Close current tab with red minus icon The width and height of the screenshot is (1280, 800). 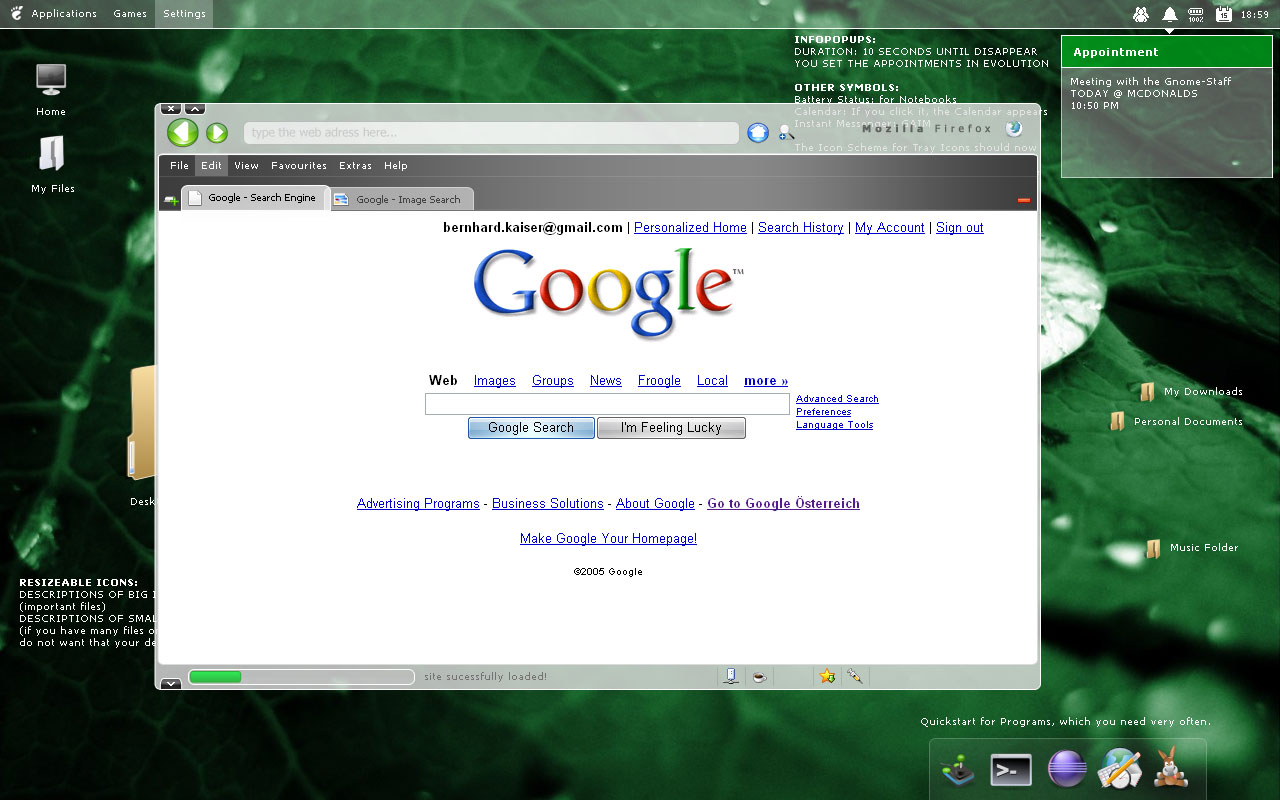[1024, 200]
